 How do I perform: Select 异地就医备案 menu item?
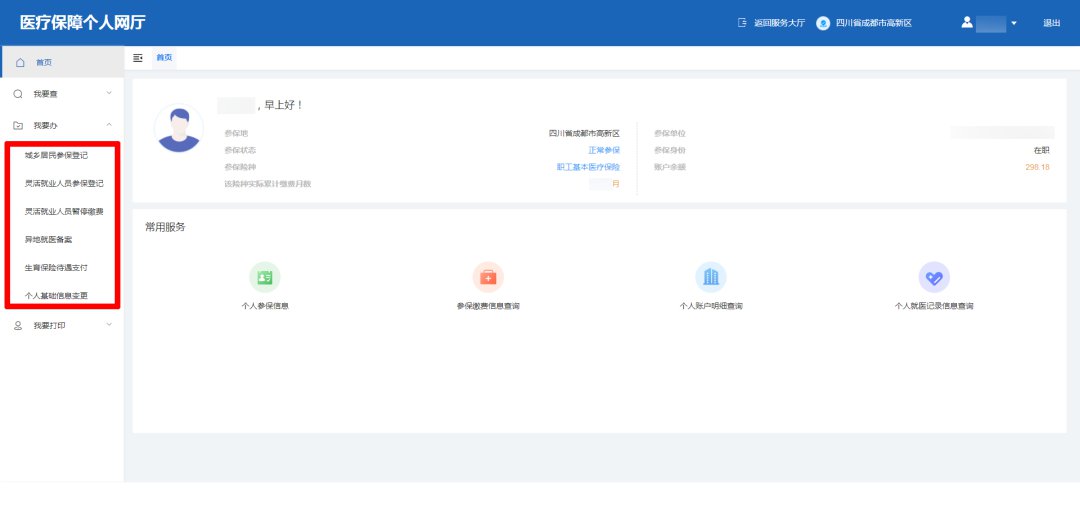[x=48, y=240]
